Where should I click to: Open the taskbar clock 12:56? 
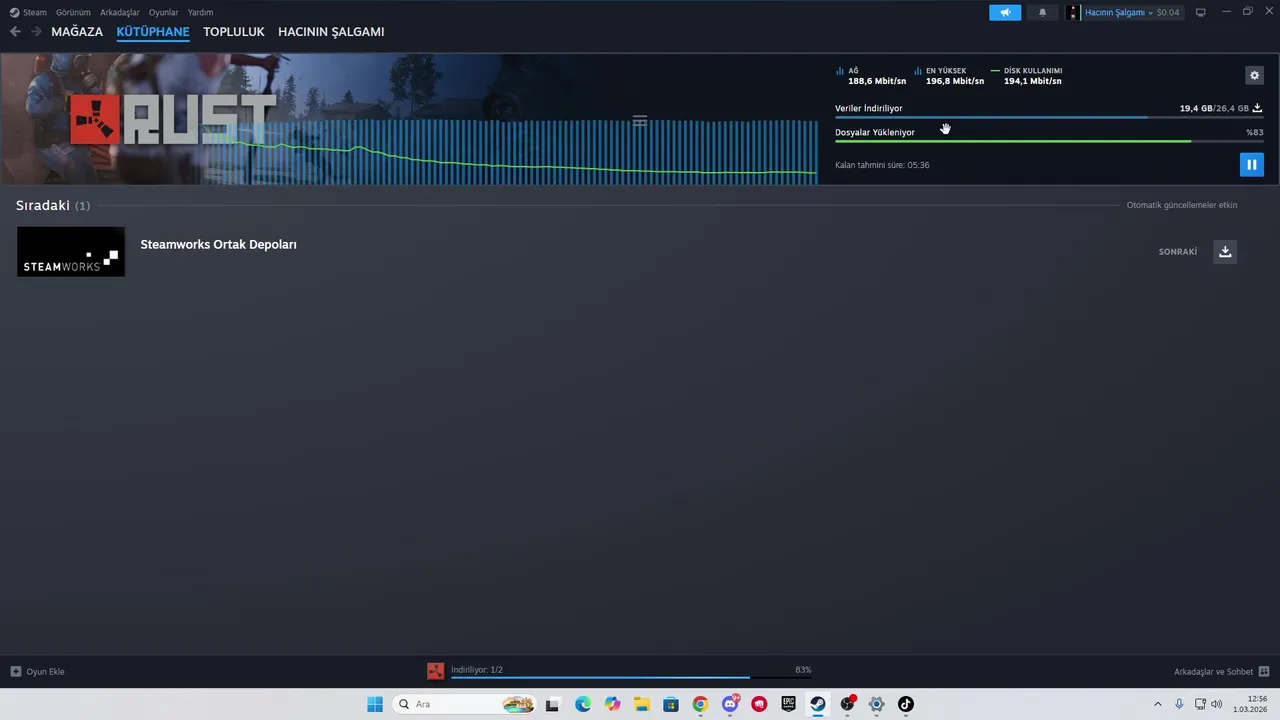coord(1251,704)
